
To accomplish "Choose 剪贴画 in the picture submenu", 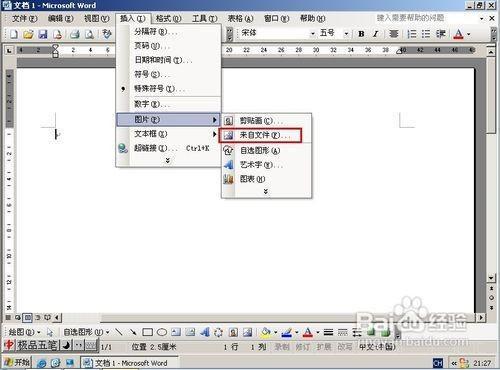I will point(266,121).
